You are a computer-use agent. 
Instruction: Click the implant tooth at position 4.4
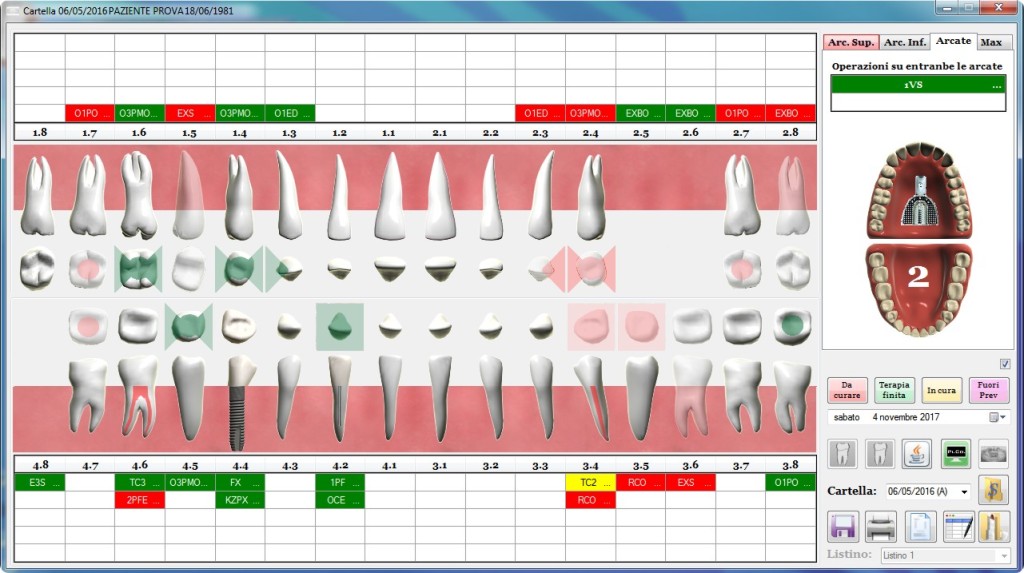coord(239,400)
